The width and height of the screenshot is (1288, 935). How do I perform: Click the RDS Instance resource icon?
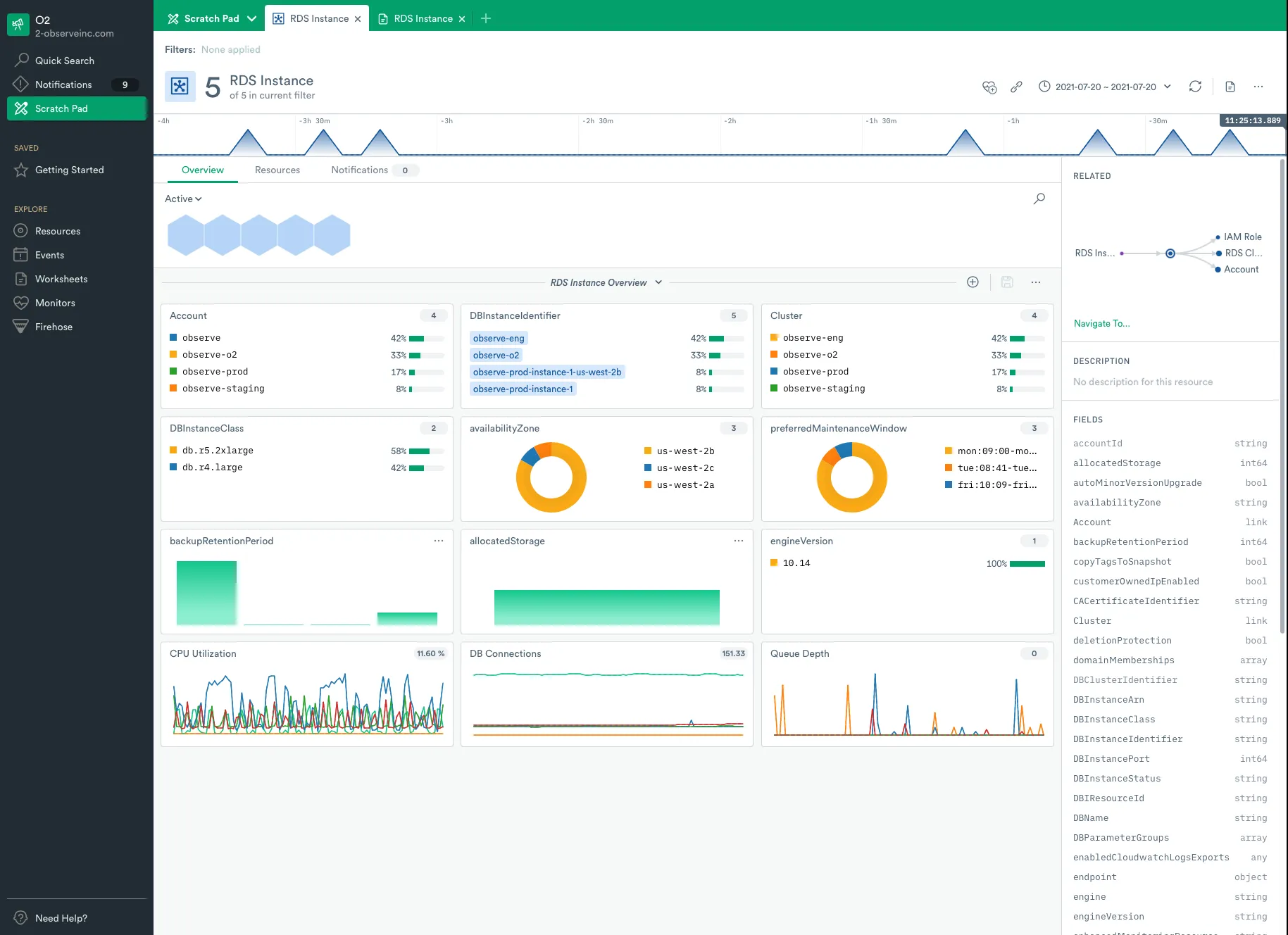click(x=180, y=87)
